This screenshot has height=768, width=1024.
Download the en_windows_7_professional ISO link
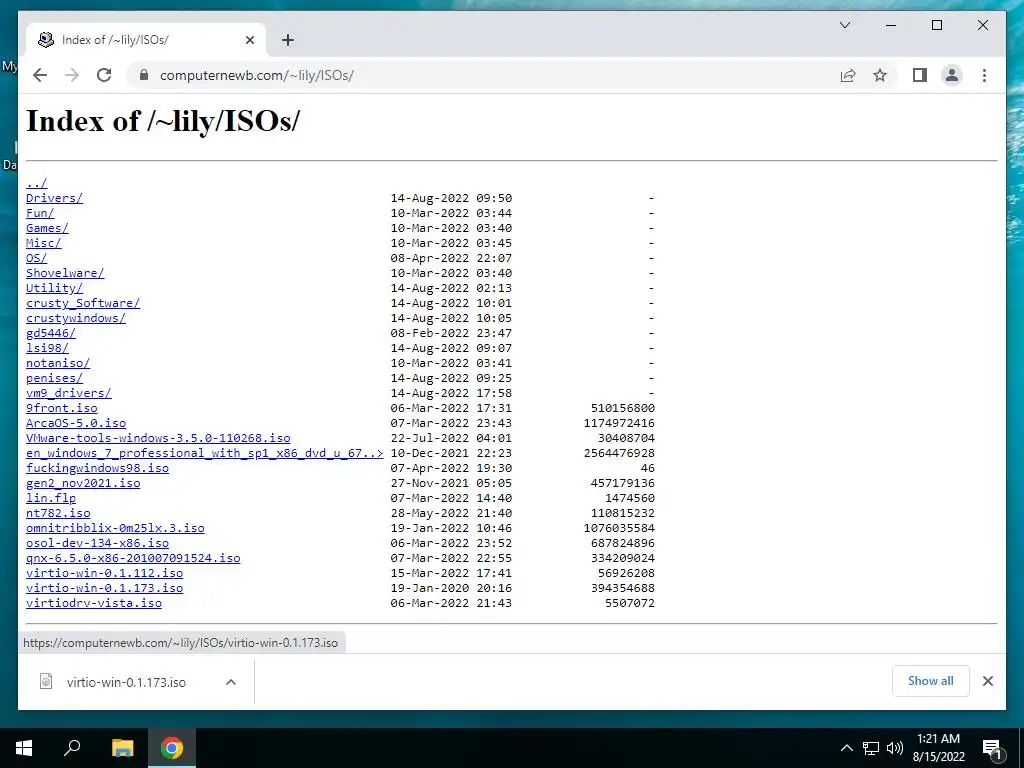pos(204,453)
